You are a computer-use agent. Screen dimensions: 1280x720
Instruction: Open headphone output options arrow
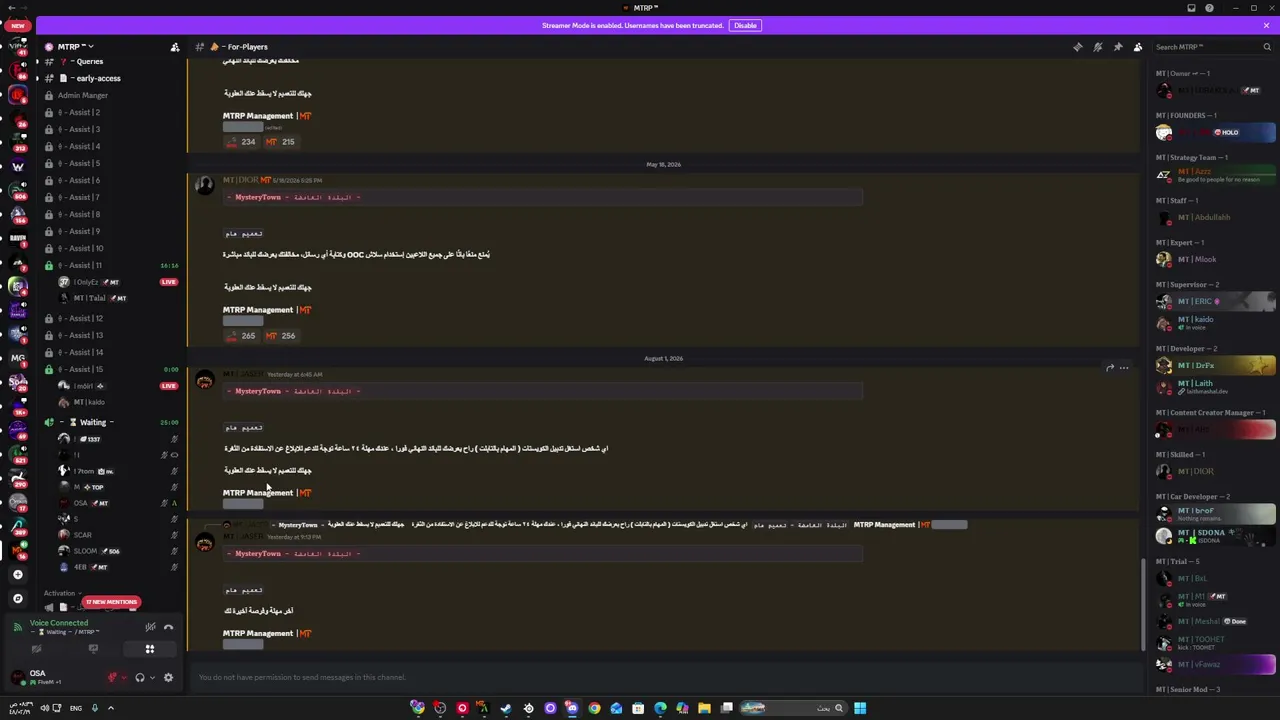pos(152,677)
